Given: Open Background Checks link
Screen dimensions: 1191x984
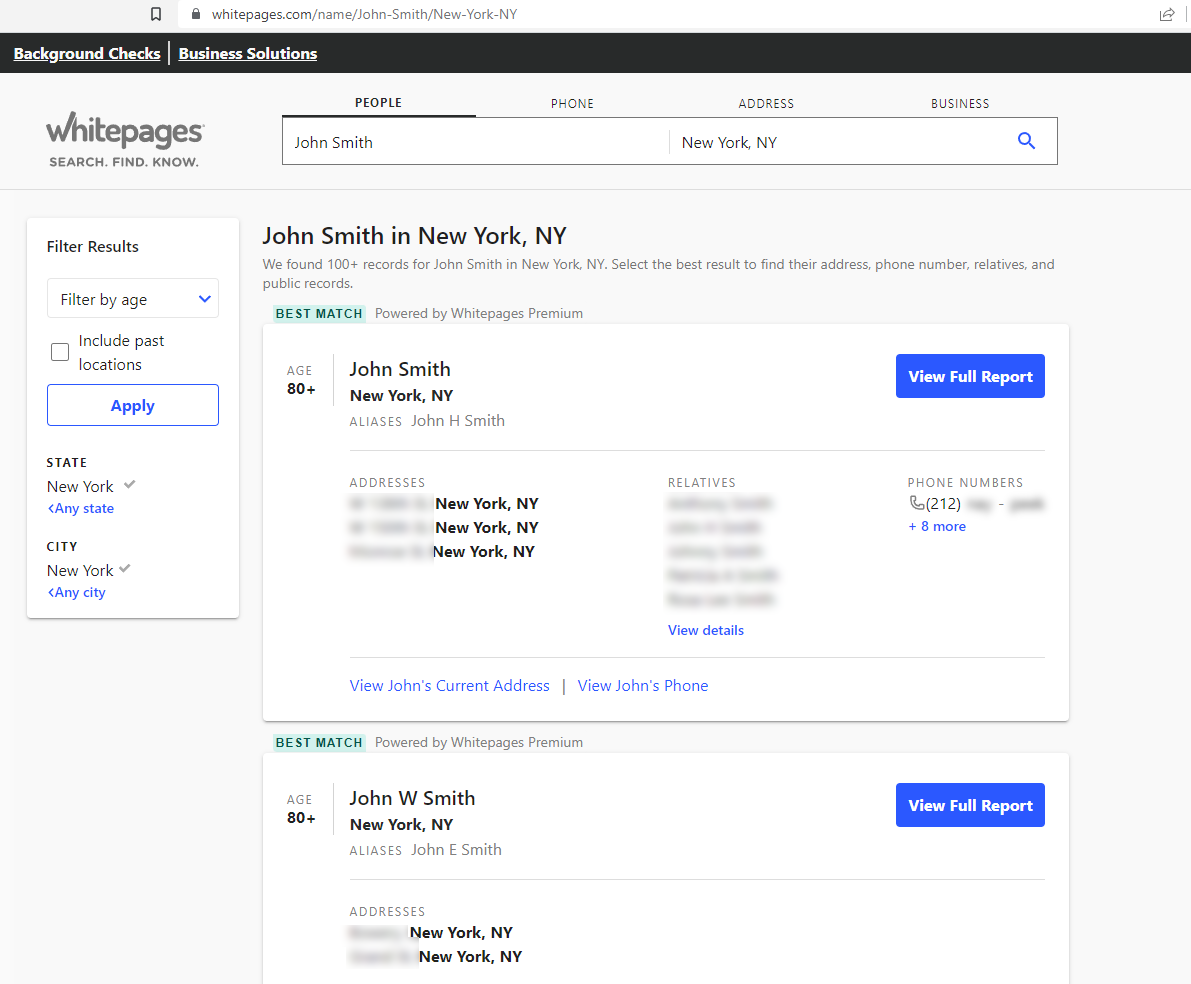Looking at the screenshot, I should coord(87,53).
